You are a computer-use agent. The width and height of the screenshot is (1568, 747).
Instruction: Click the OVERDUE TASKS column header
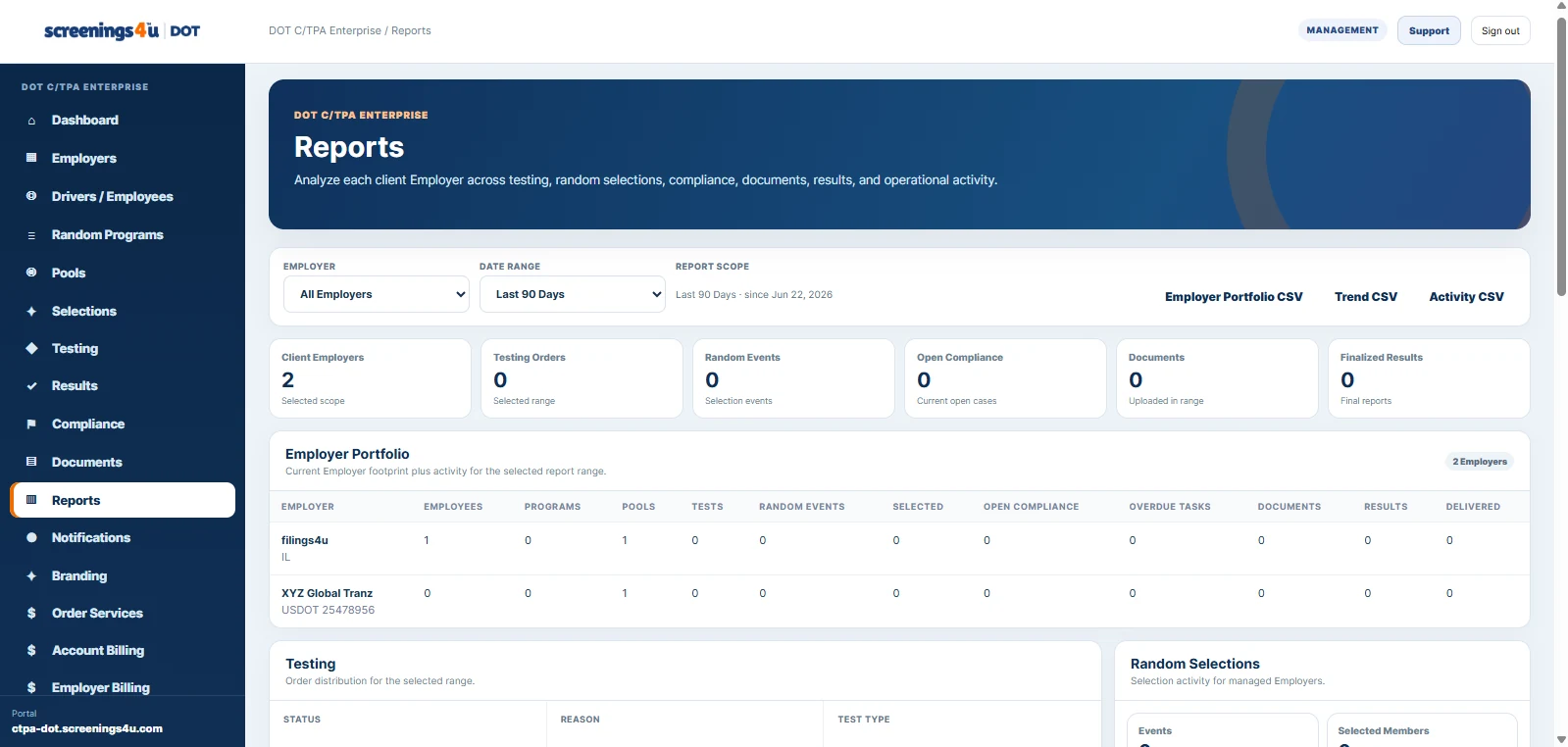click(1170, 507)
